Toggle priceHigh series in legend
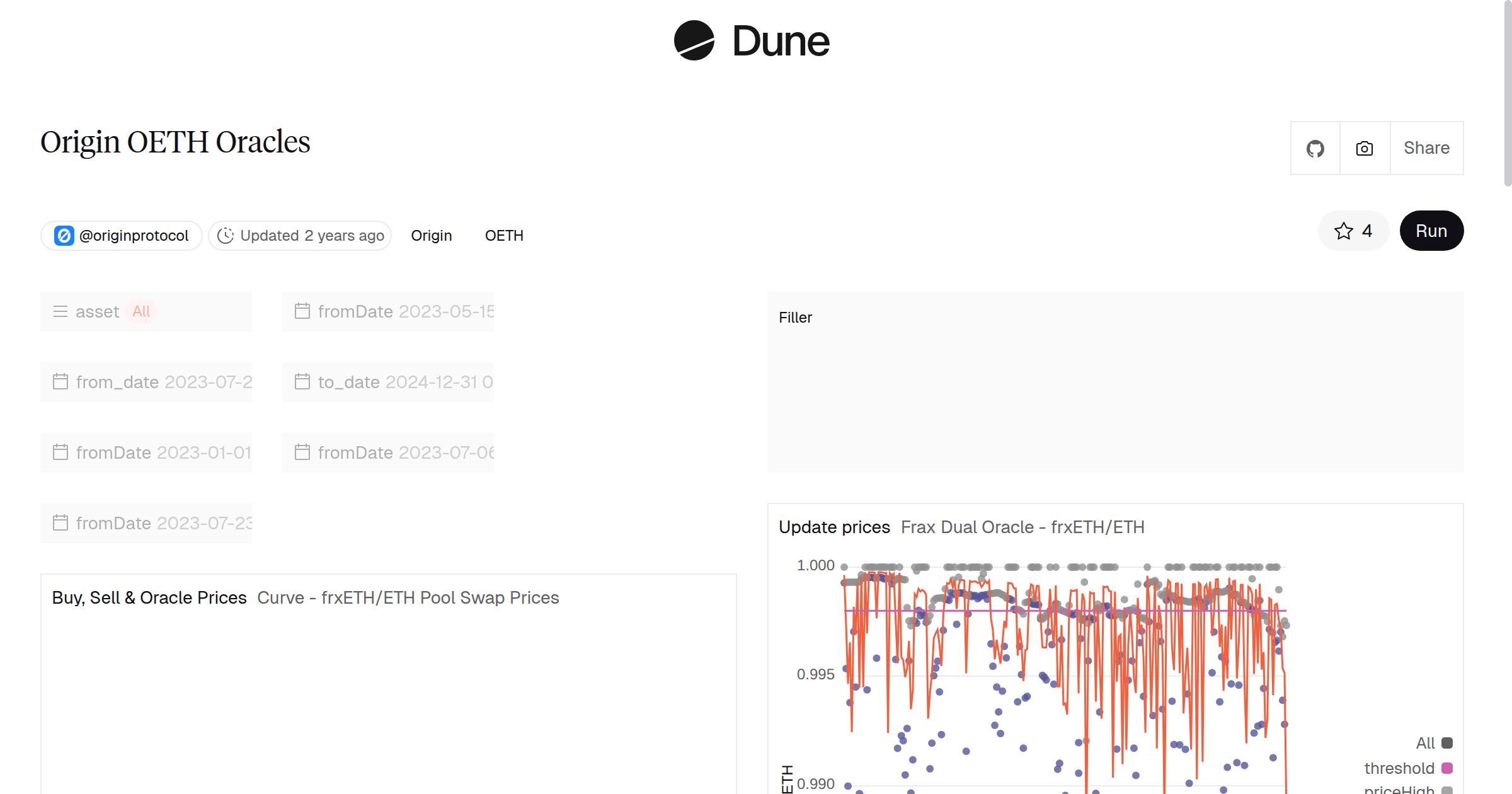The image size is (1512, 794). pos(1399,789)
